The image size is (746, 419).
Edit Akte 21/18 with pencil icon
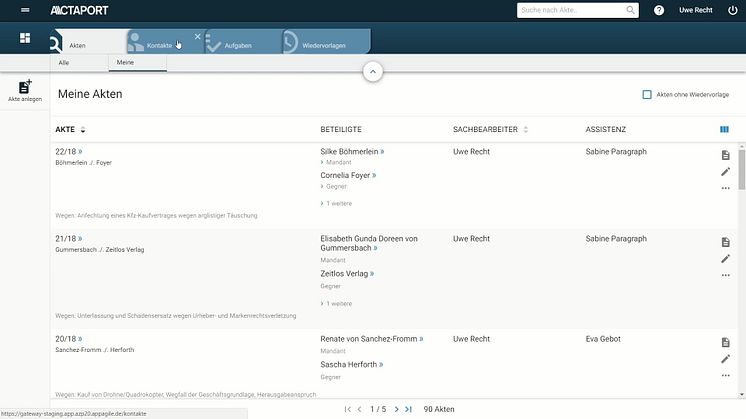725,259
